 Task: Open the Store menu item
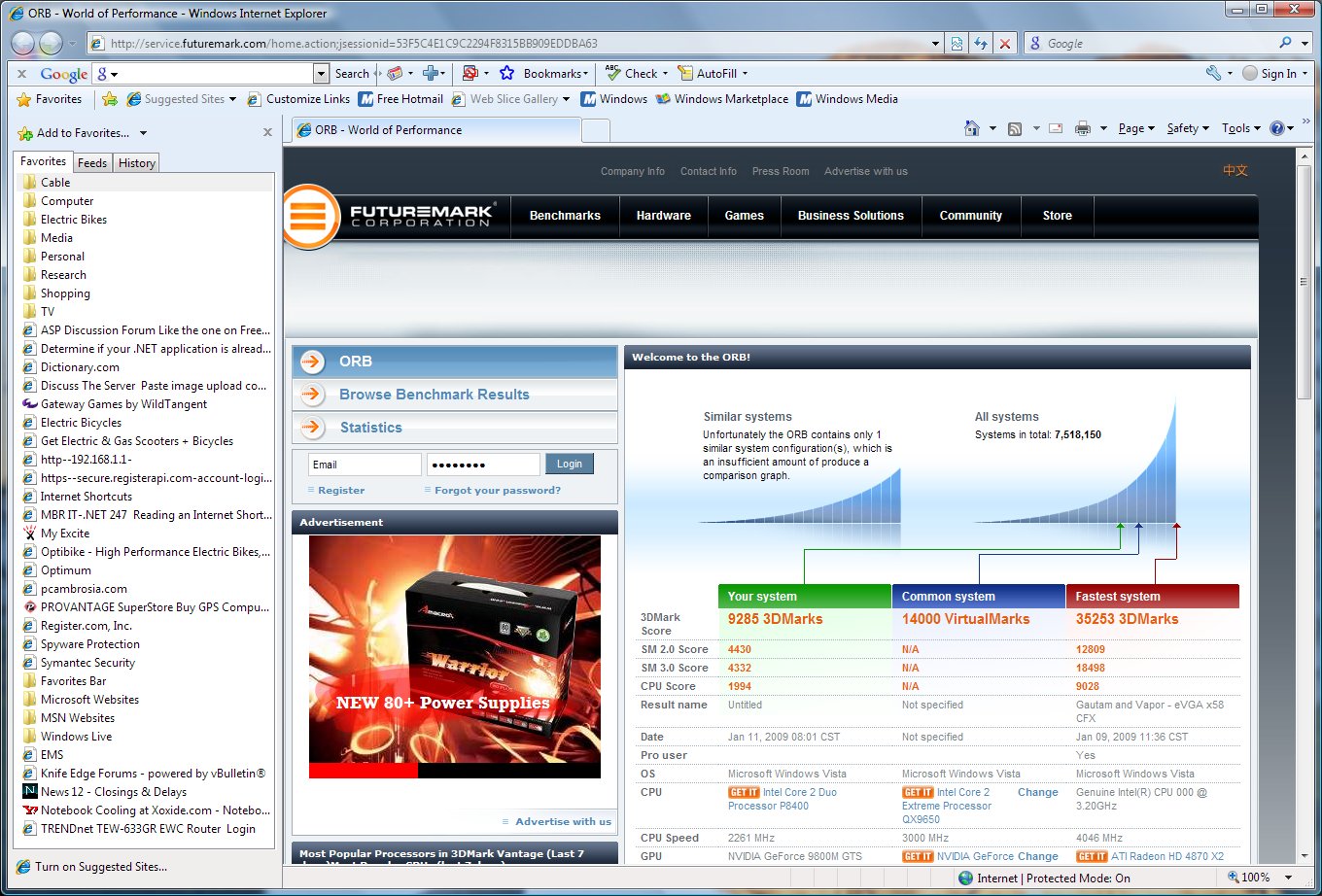click(1058, 216)
